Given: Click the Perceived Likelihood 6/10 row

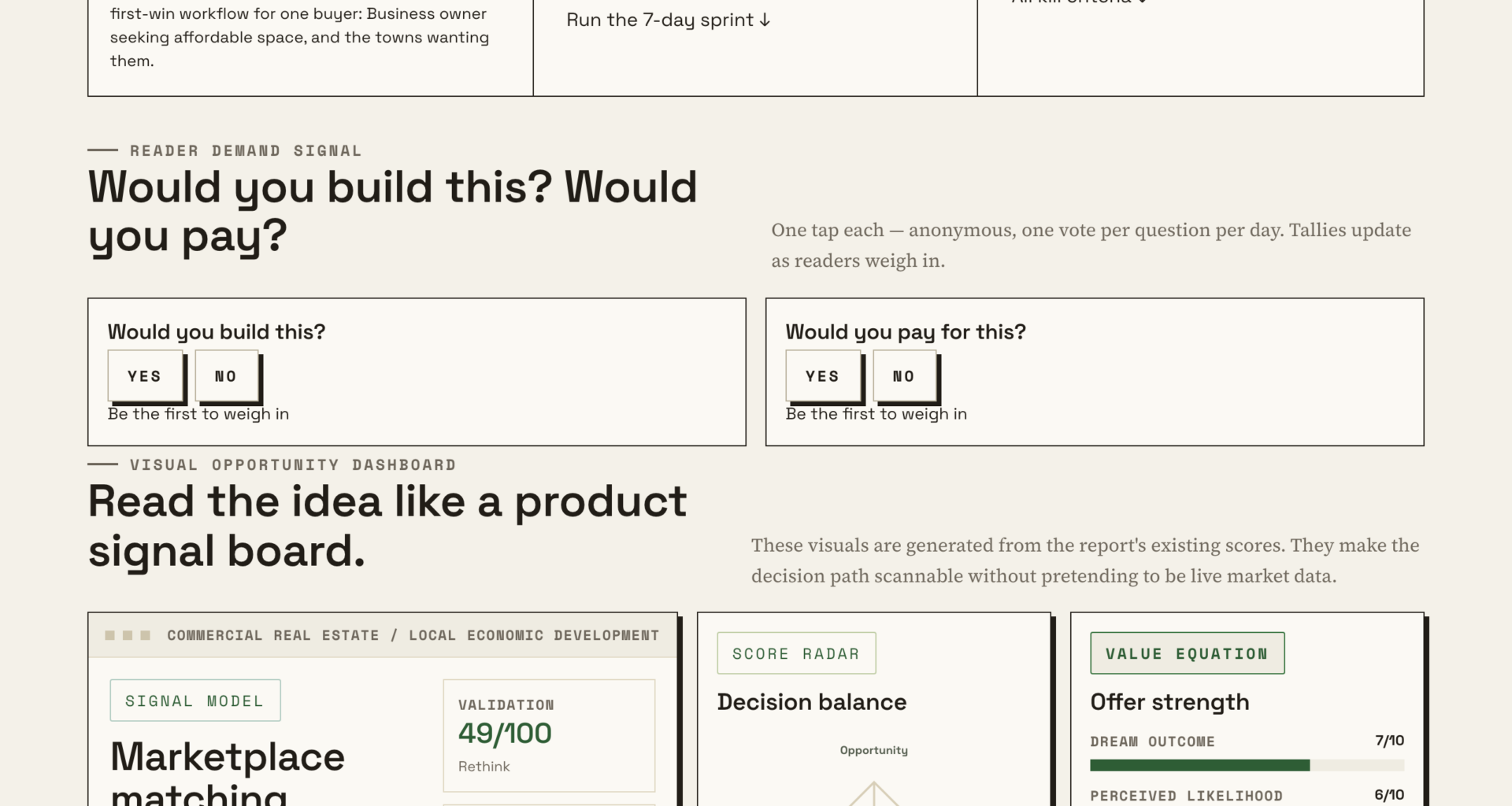Looking at the screenshot, I should point(1247,796).
